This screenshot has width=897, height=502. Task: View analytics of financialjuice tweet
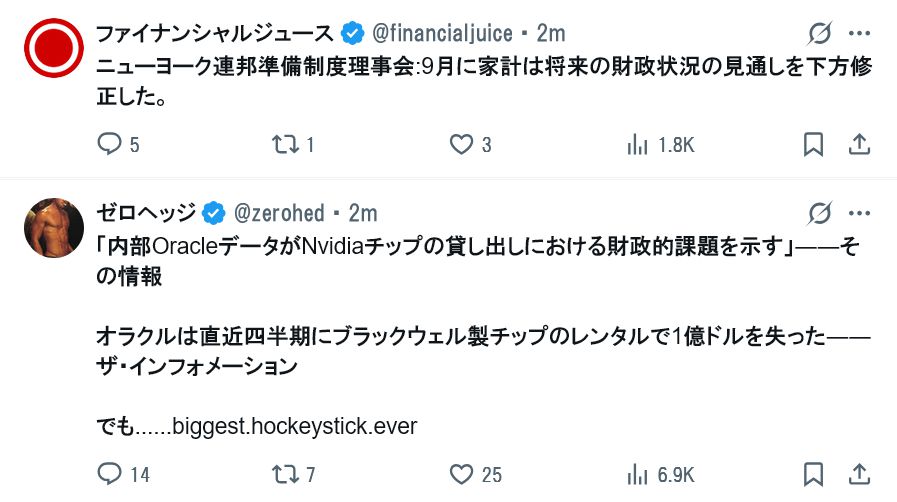[x=637, y=145]
